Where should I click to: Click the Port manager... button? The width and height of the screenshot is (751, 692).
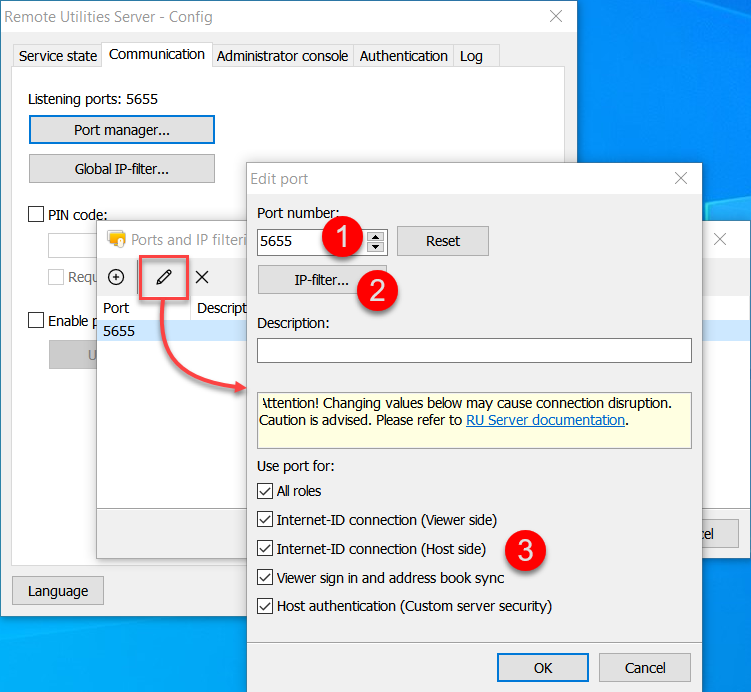pos(122,130)
